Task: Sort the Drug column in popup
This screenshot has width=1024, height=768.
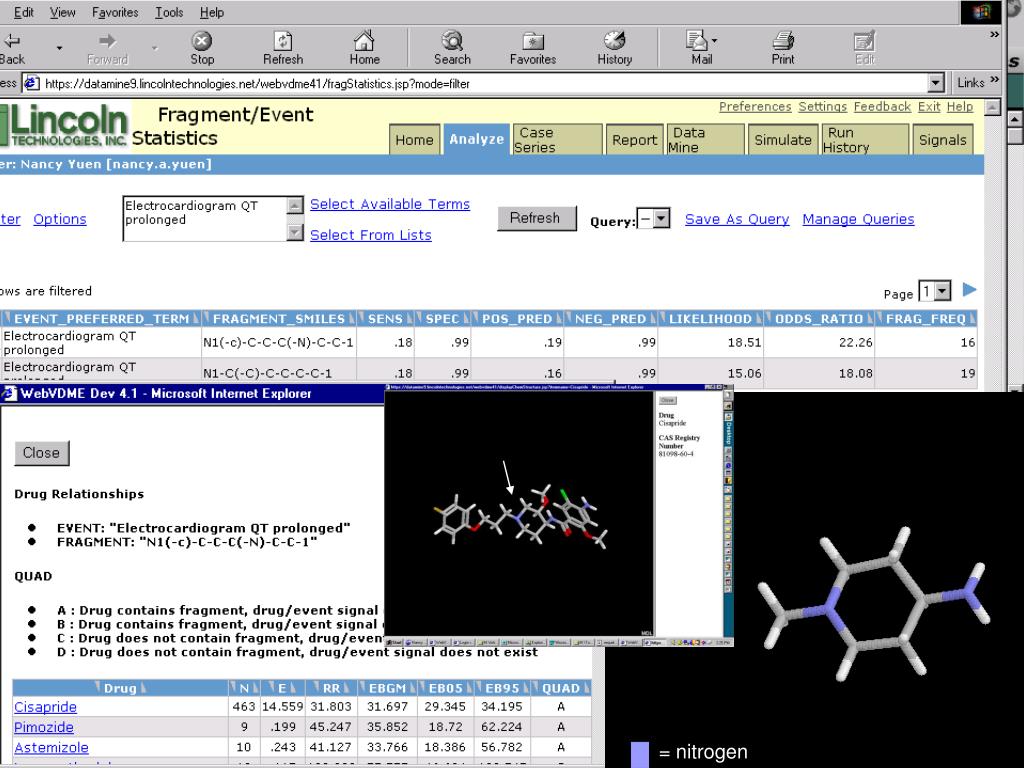Action: (120, 688)
